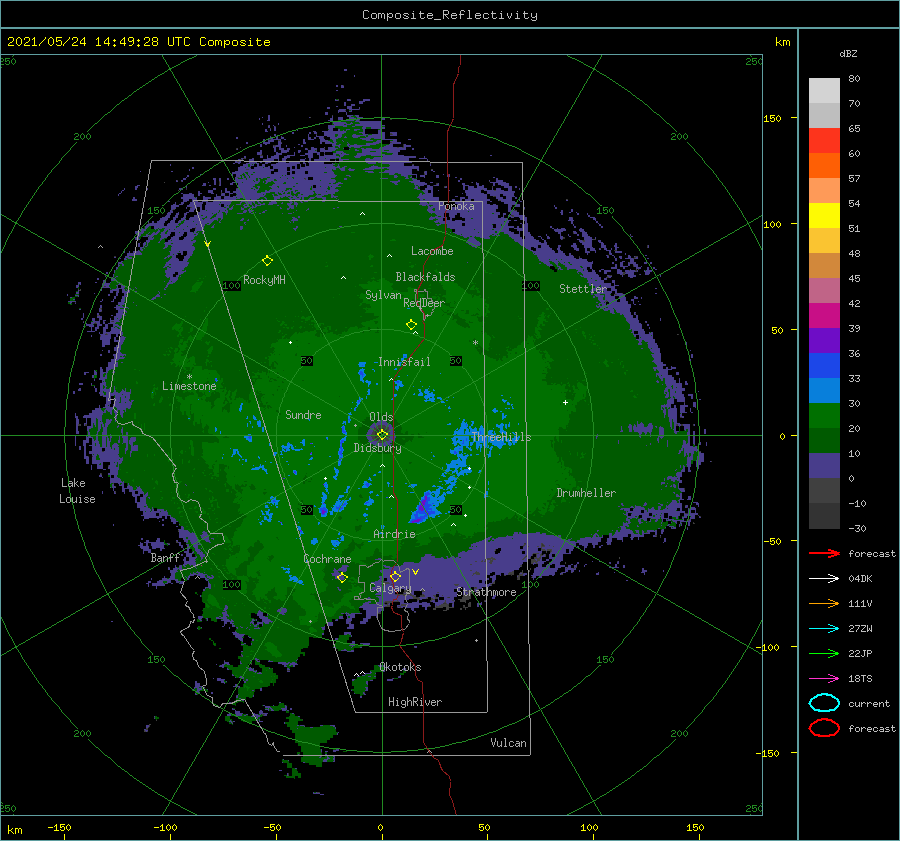Viewport: 900px width, 841px height.
Task: Click the yellow V marker northwest of RockyMH
Action: coord(208,245)
